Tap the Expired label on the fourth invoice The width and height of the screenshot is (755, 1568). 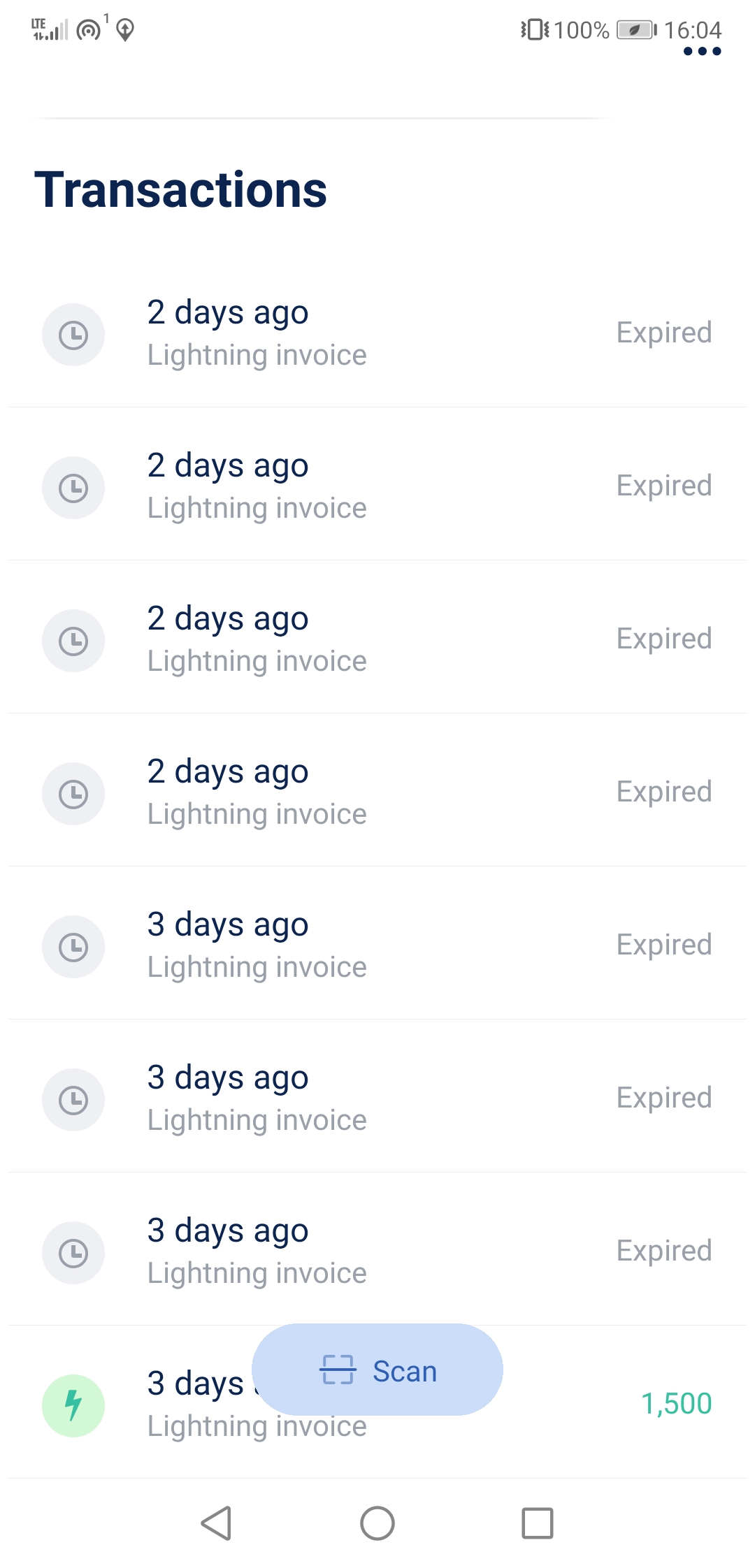click(x=663, y=792)
